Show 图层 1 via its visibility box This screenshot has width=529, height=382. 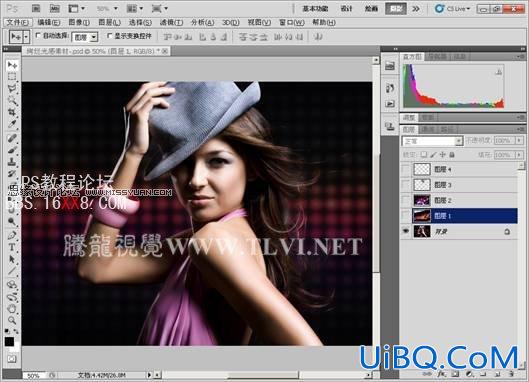pos(406,216)
